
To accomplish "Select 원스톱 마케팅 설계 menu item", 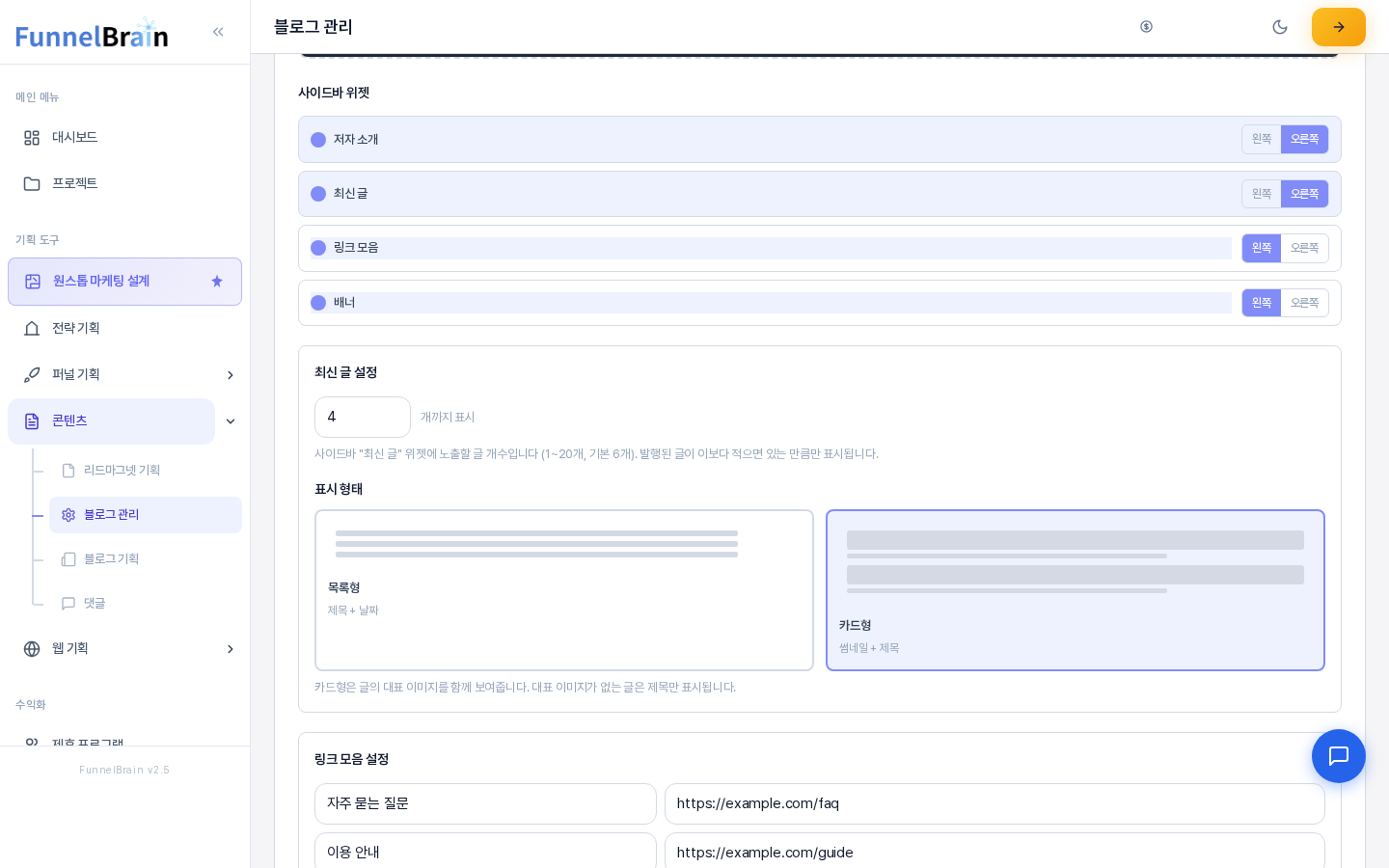I will coord(125,282).
